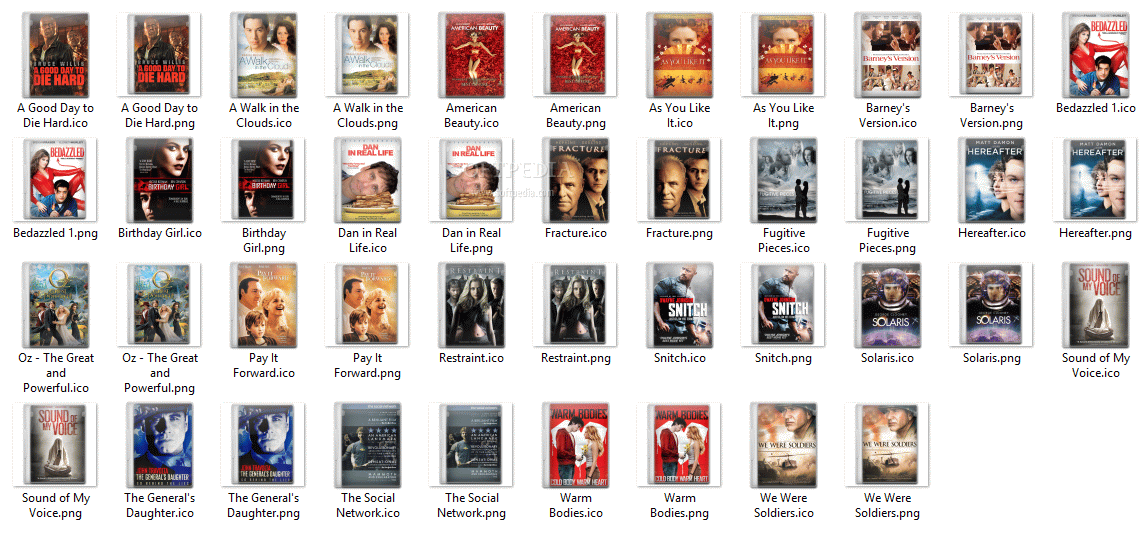
Task: Select the Pay It Forward.ico icon
Action: [x=264, y=305]
